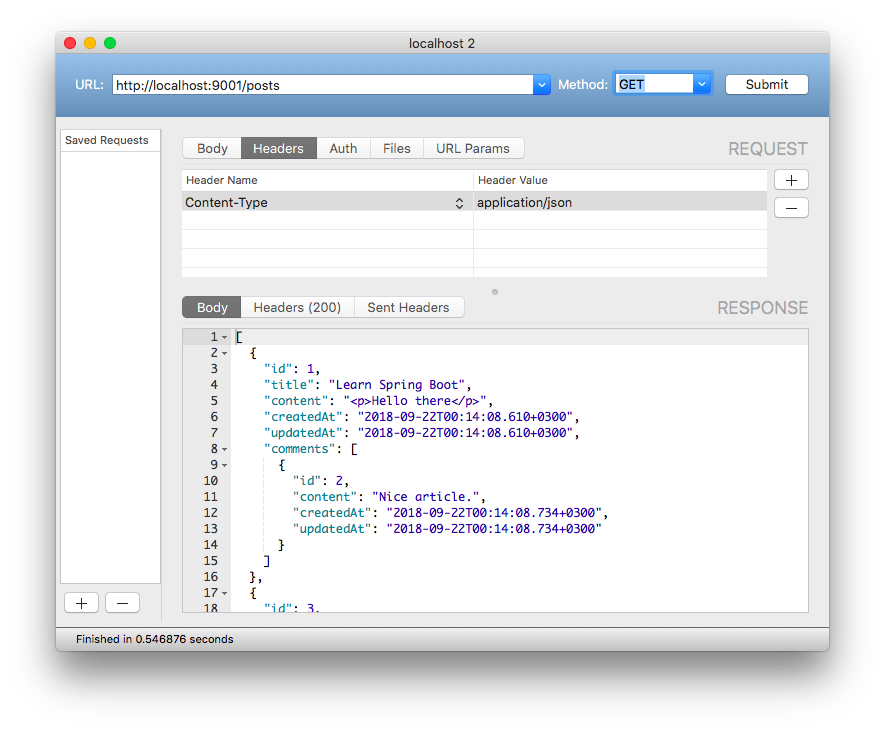Select the Content-Type header row name

tap(226, 203)
